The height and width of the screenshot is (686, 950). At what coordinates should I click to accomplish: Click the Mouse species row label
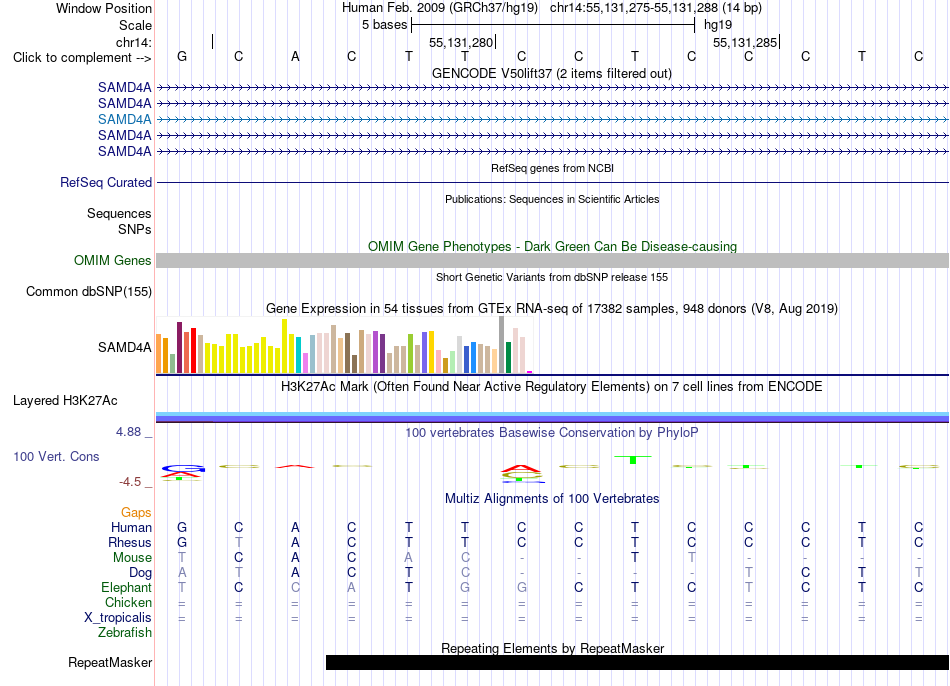point(132,558)
